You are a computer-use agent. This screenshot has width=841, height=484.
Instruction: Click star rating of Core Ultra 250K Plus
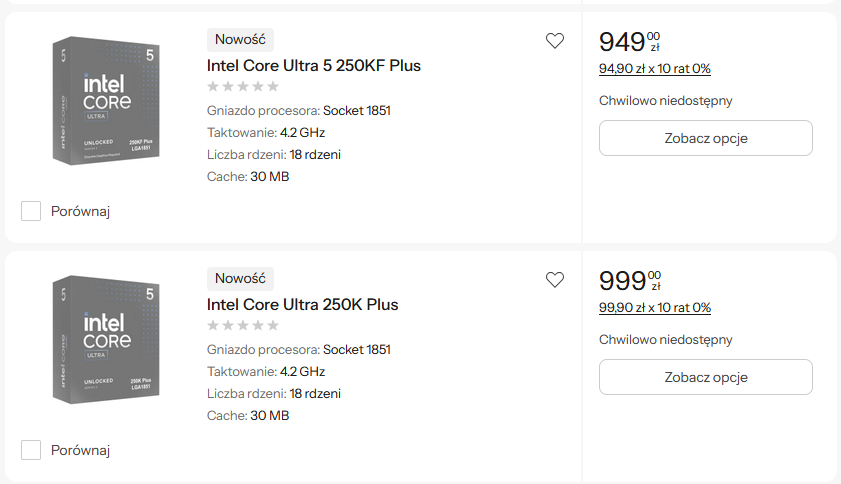point(243,326)
